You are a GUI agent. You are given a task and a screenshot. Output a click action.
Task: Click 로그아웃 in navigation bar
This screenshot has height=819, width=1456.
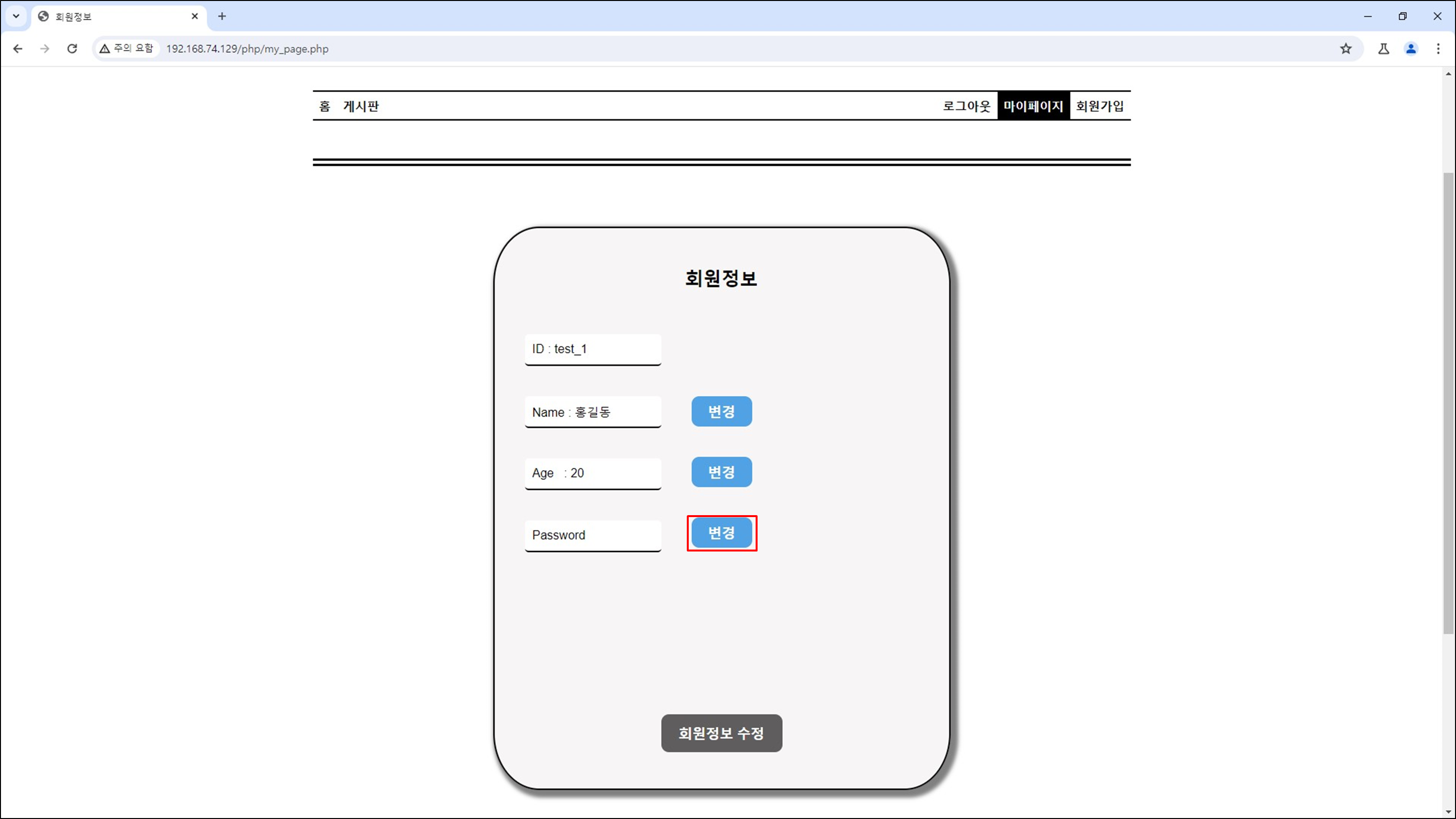coord(966,106)
